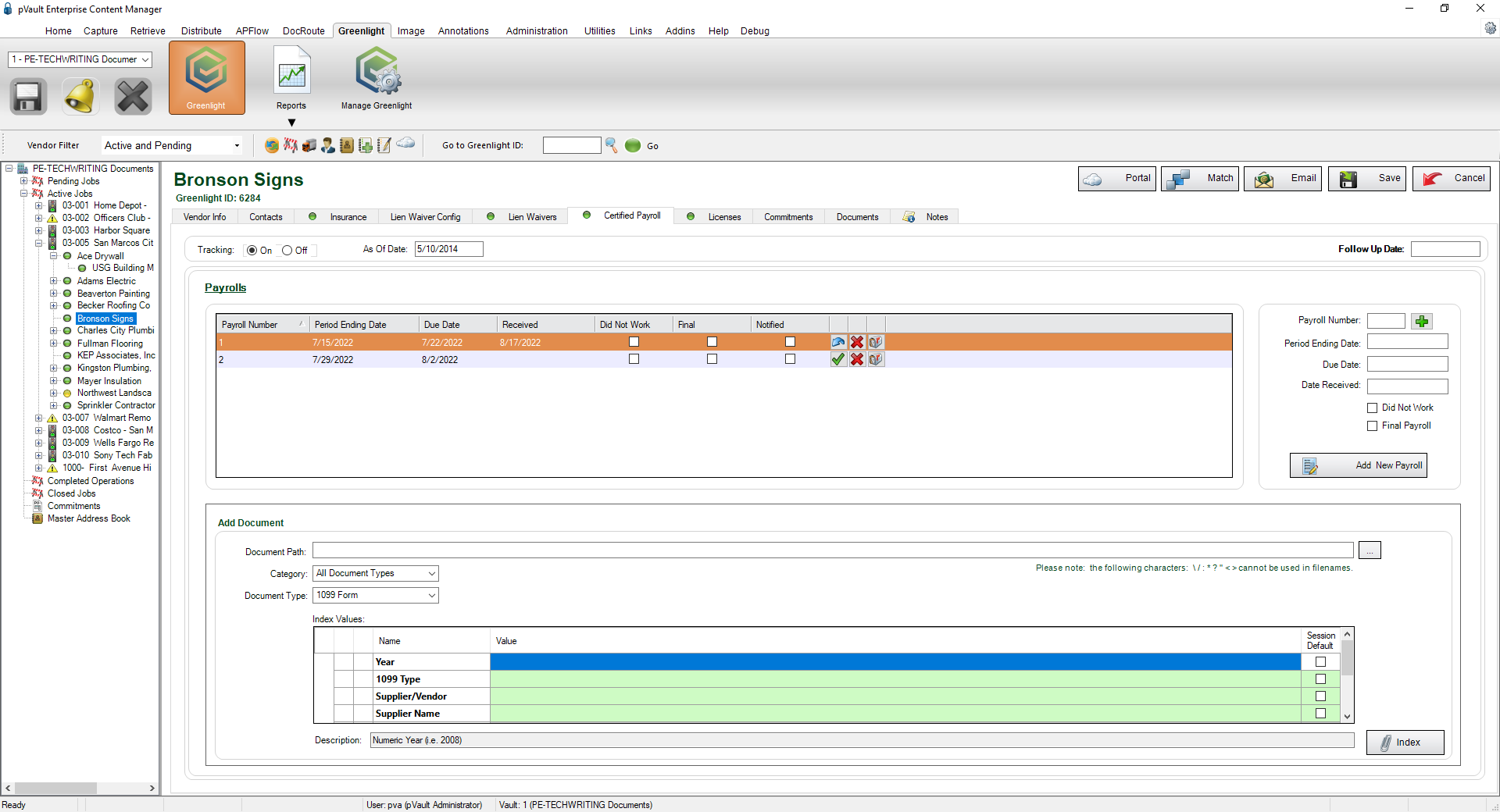1500x812 pixels.
Task: Click the refresh globe icon in toolbar
Action: click(x=272, y=145)
